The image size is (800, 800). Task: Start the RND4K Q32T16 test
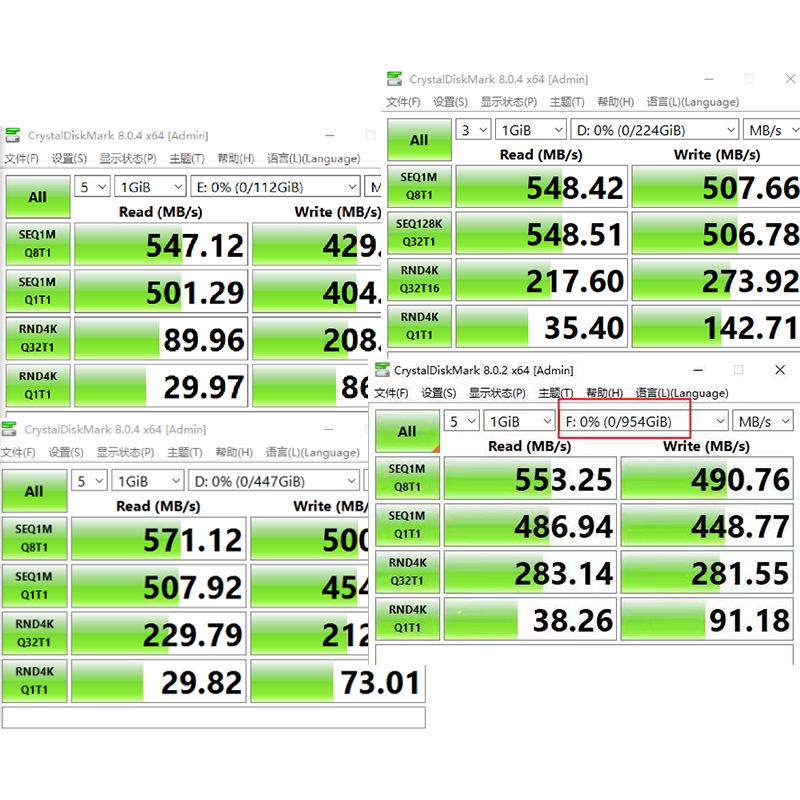pyautogui.click(x=419, y=280)
